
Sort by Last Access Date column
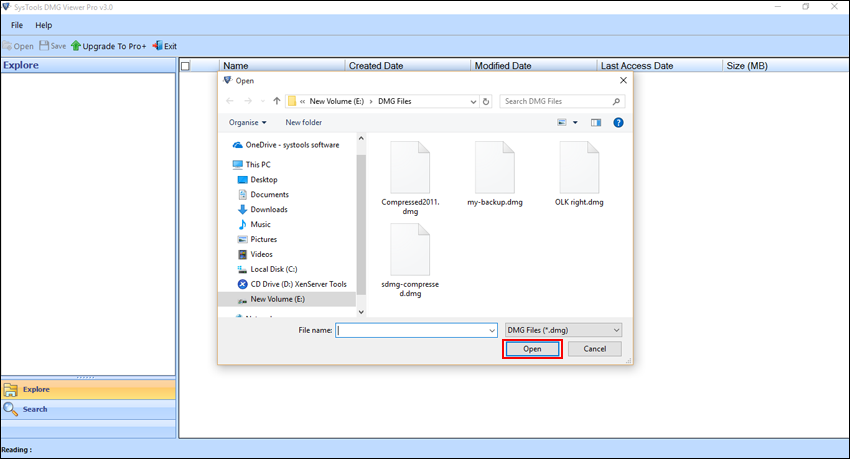point(660,66)
